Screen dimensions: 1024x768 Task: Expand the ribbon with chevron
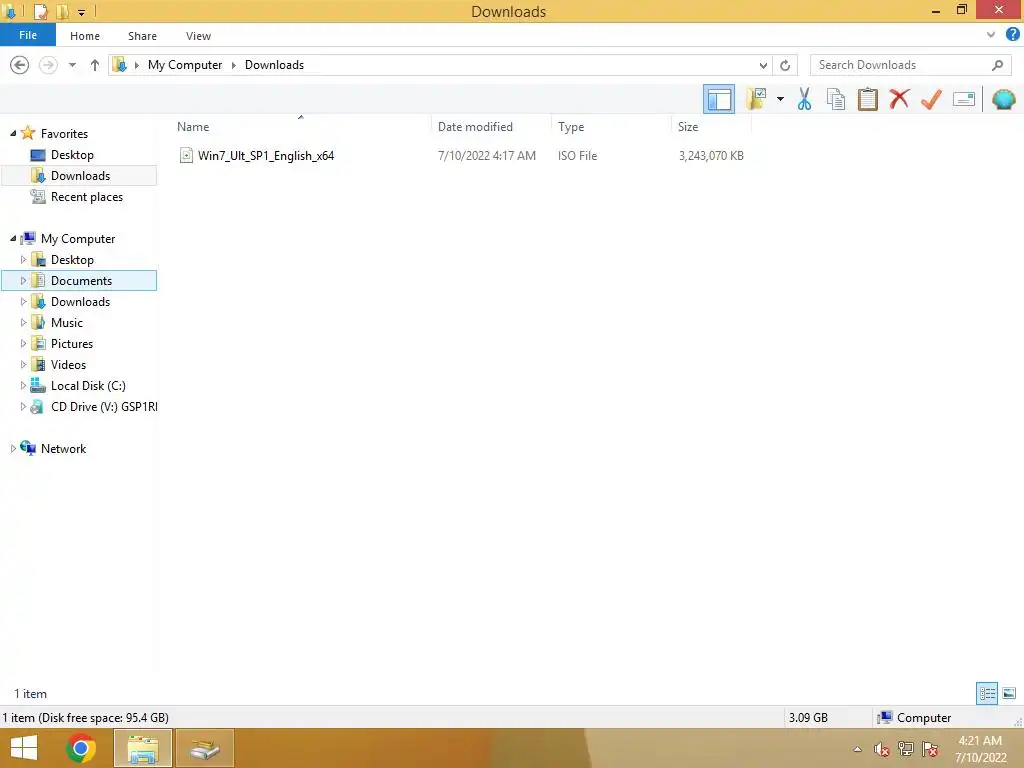pyautogui.click(x=991, y=35)
